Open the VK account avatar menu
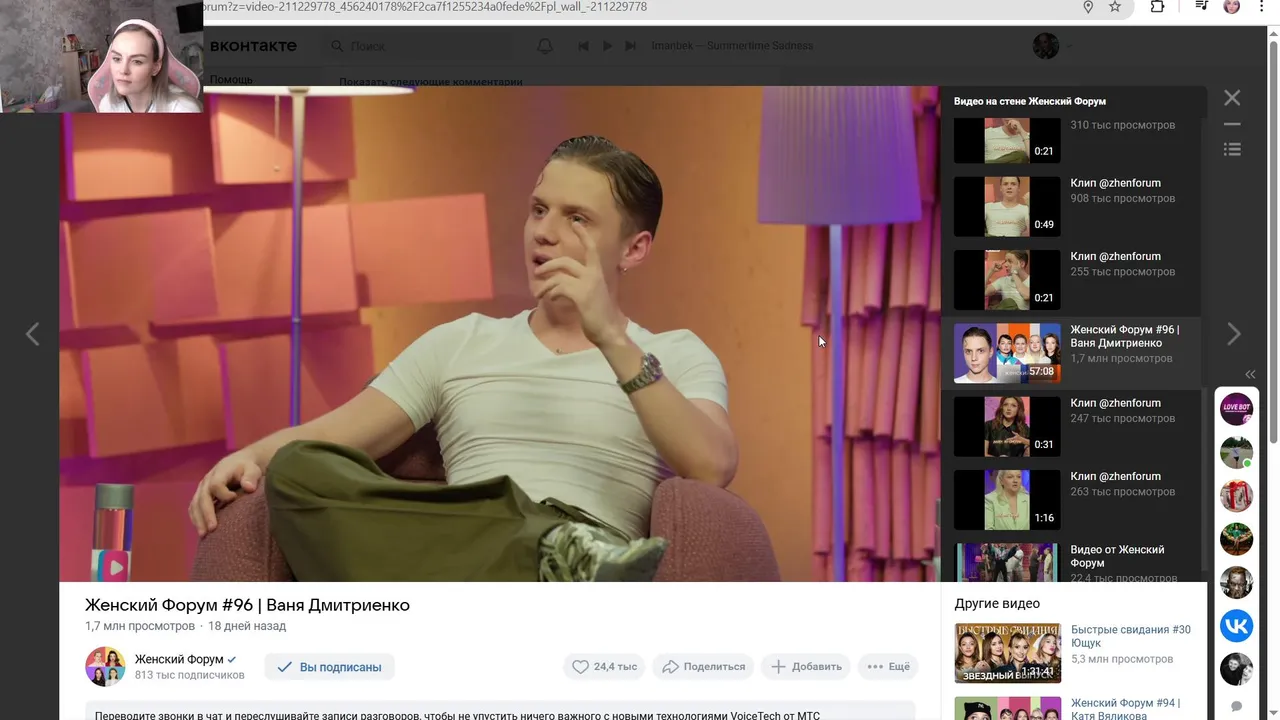 tap(1046, 46)
